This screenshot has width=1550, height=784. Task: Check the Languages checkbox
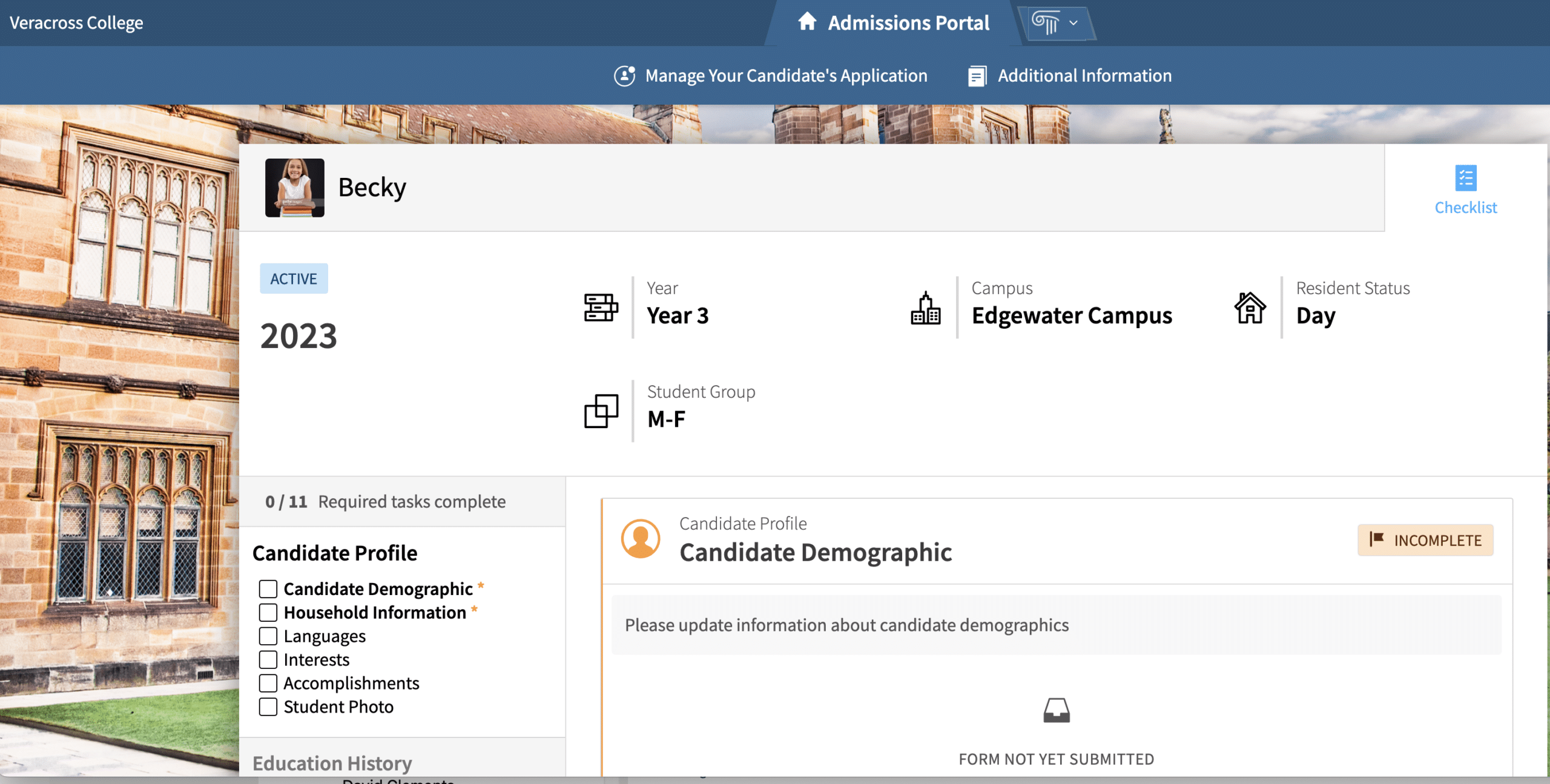pyautogui.click(x=268, y=636)
